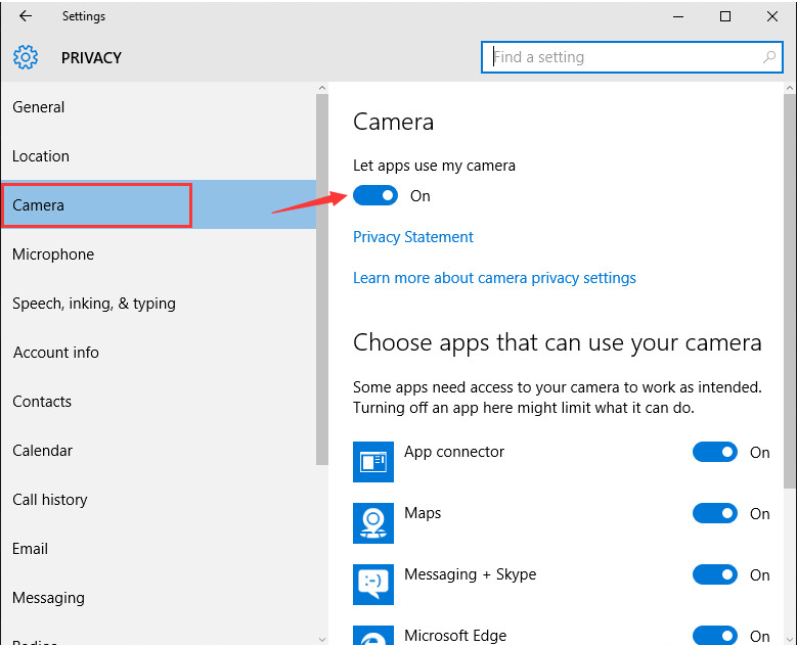Viewport: 797px width, 645px height.
Task: Focus the Find a setting search box
Action: pyautogui.click(x=632, y=57)
